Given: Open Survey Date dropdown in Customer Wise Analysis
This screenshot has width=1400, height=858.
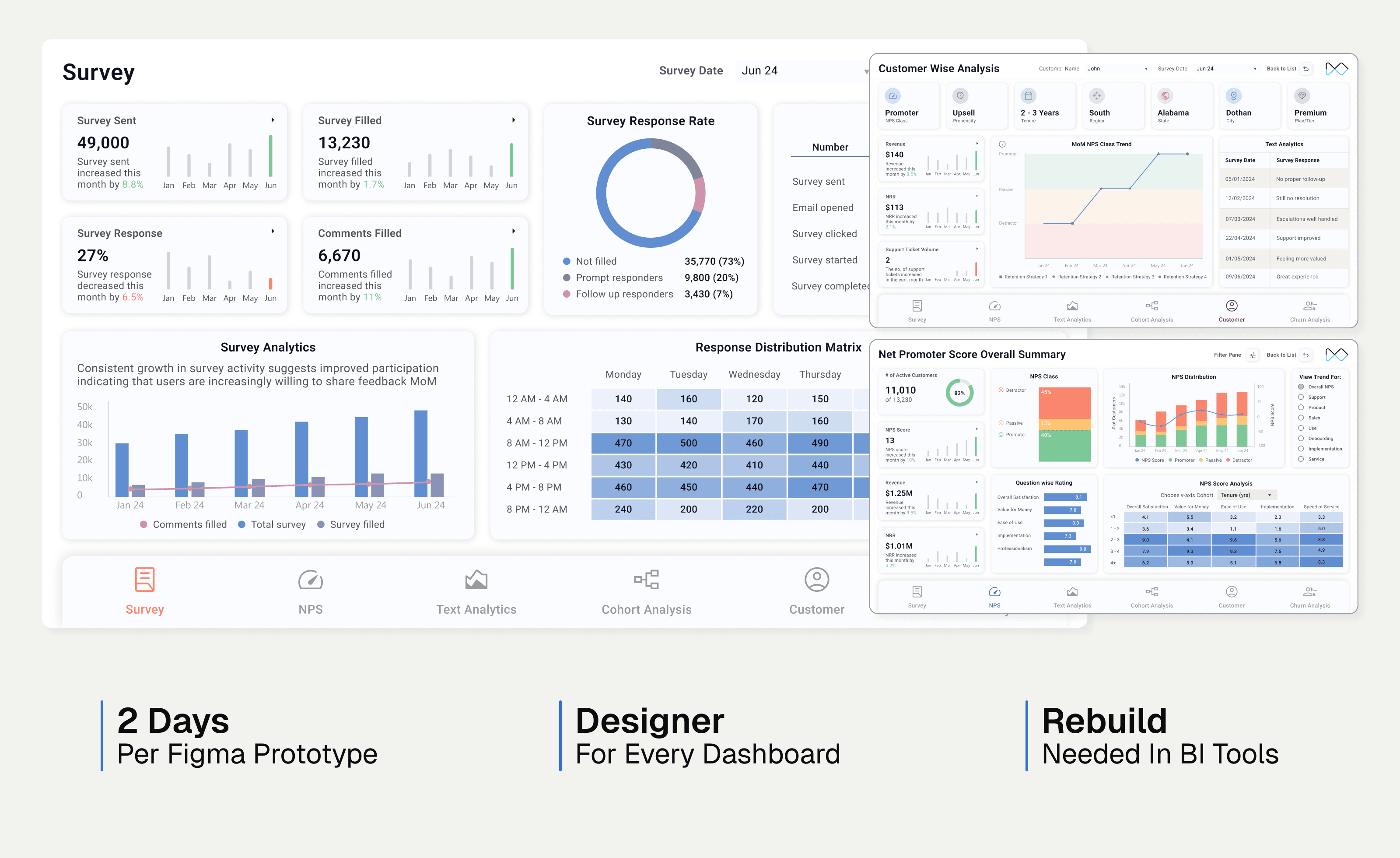Looking at the screenshot, I should click(1226, 69).
